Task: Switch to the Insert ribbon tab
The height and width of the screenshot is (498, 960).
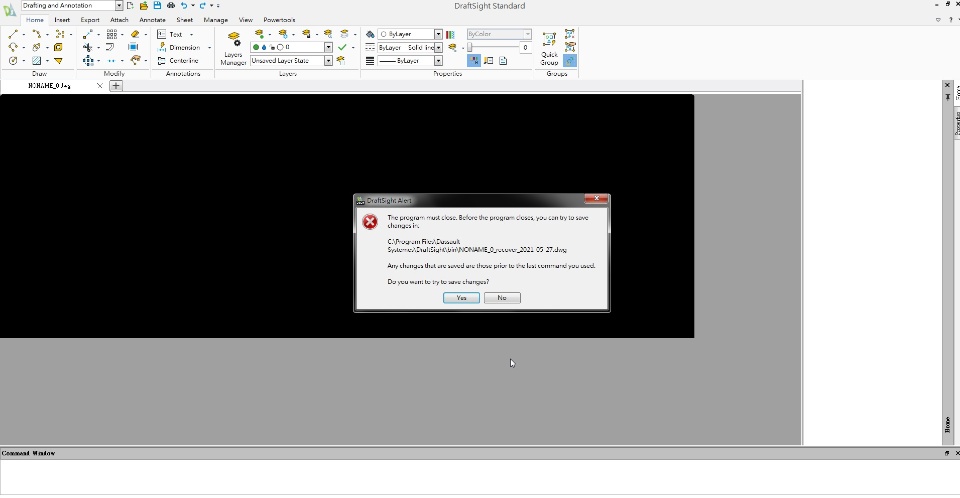Action: [62, 20]
